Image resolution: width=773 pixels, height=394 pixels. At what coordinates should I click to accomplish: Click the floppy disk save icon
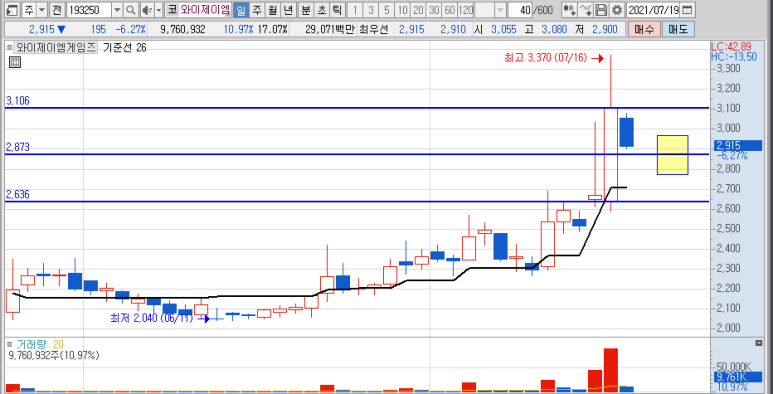(x=601, y=9)
